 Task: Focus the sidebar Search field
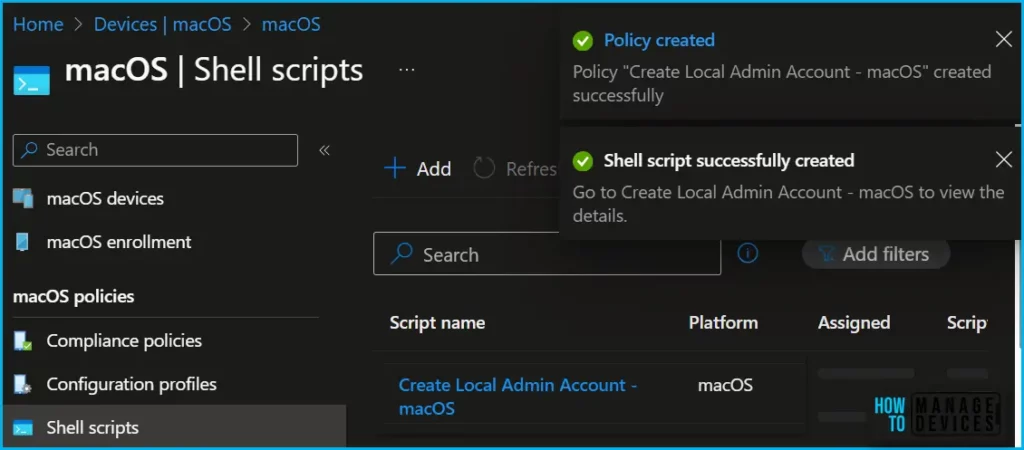click(x=155, y=150)
